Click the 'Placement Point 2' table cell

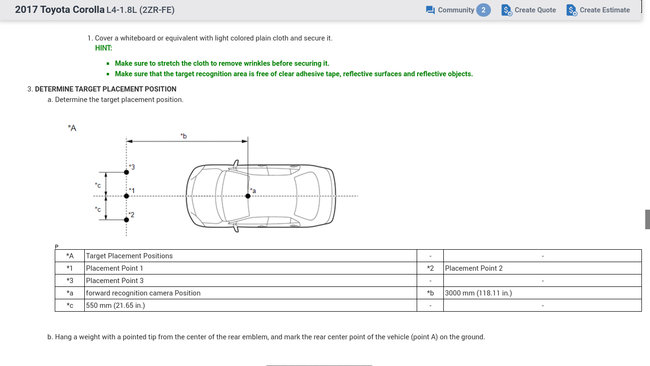pos(542,268)
